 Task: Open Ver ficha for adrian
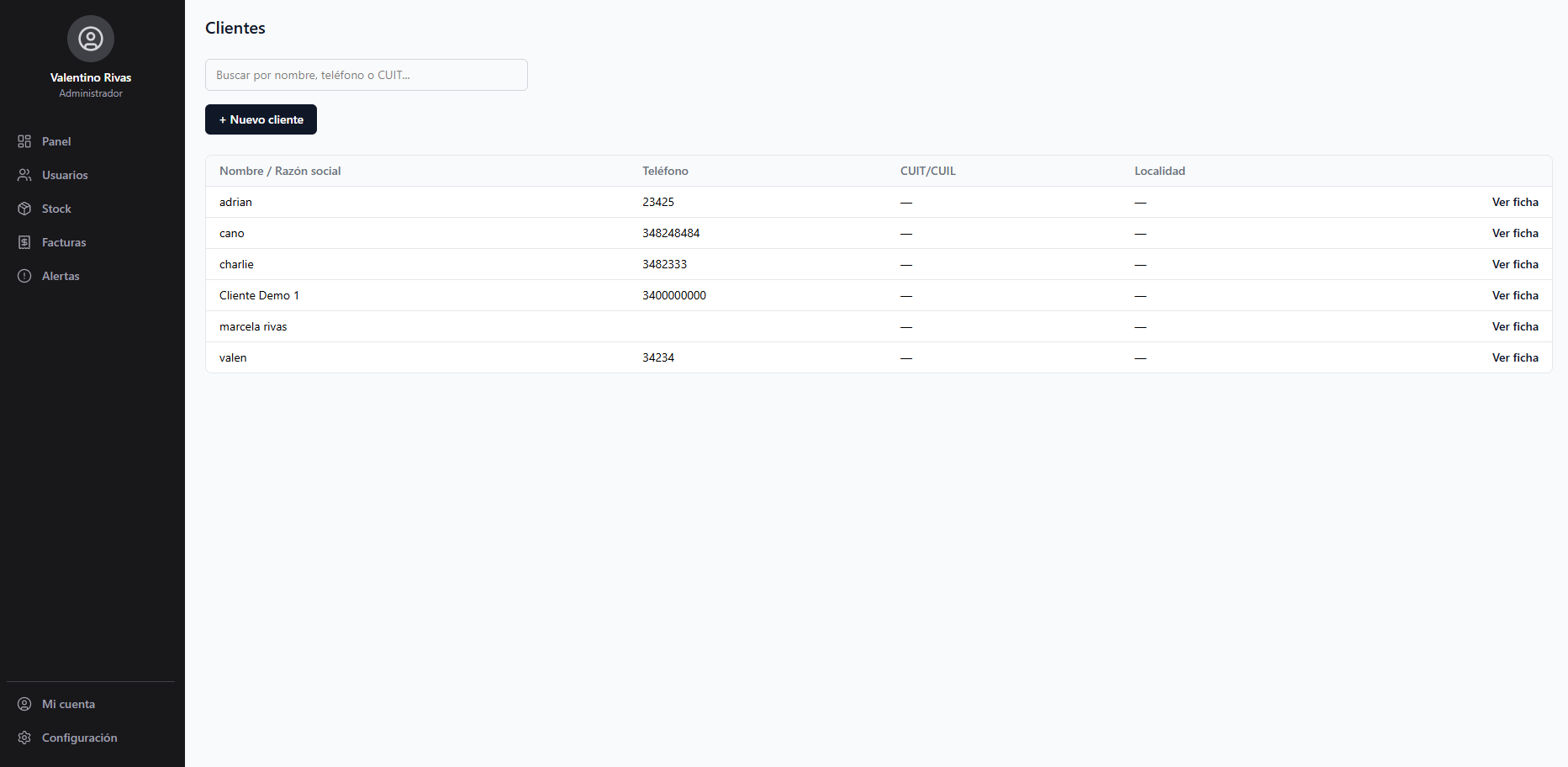click(x=1515, y=202)
